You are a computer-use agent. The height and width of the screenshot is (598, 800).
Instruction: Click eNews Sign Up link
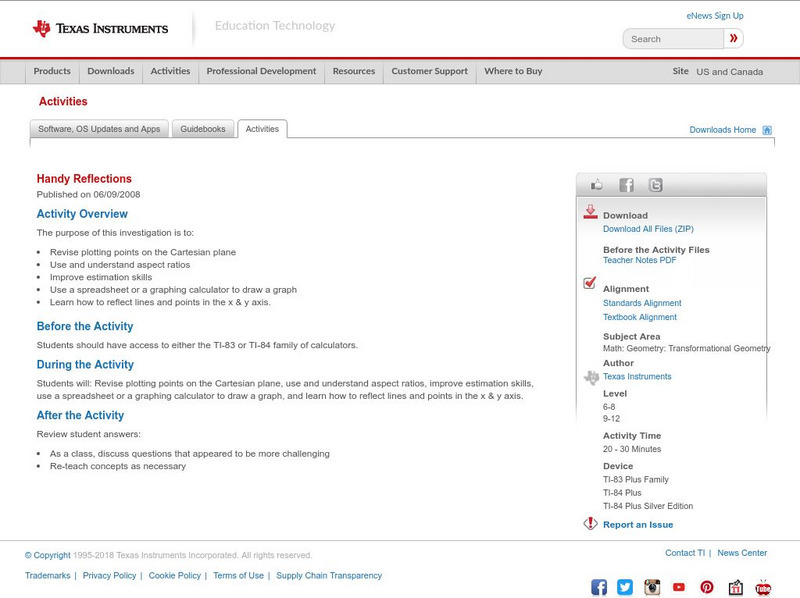coord(715,16)
